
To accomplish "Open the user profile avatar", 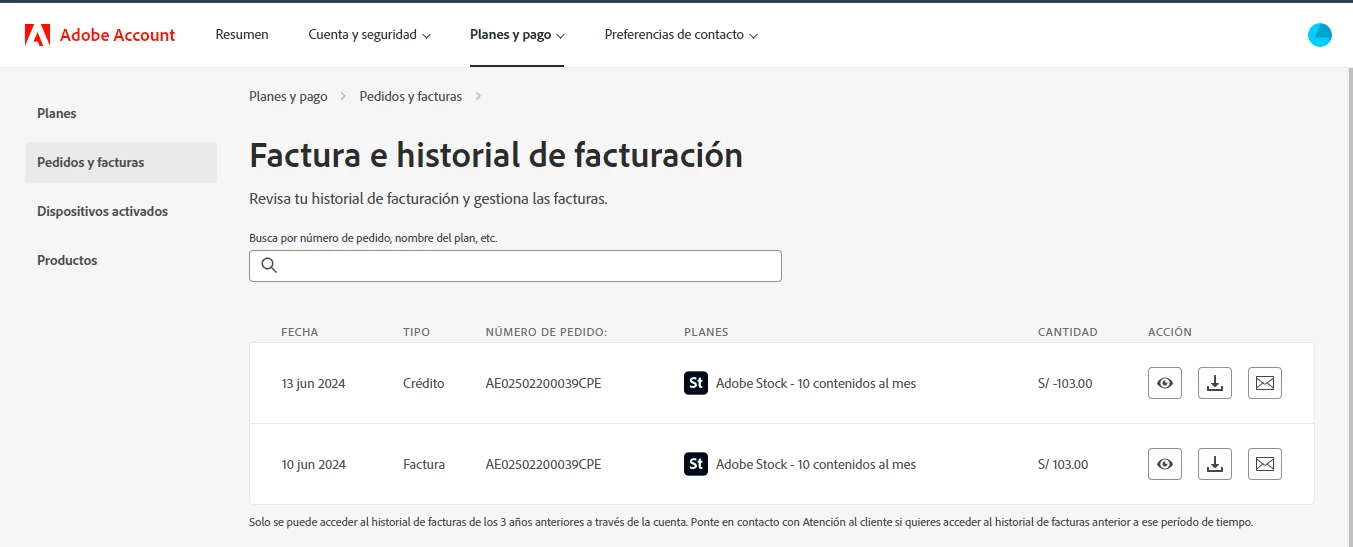I will [1320, 35].
